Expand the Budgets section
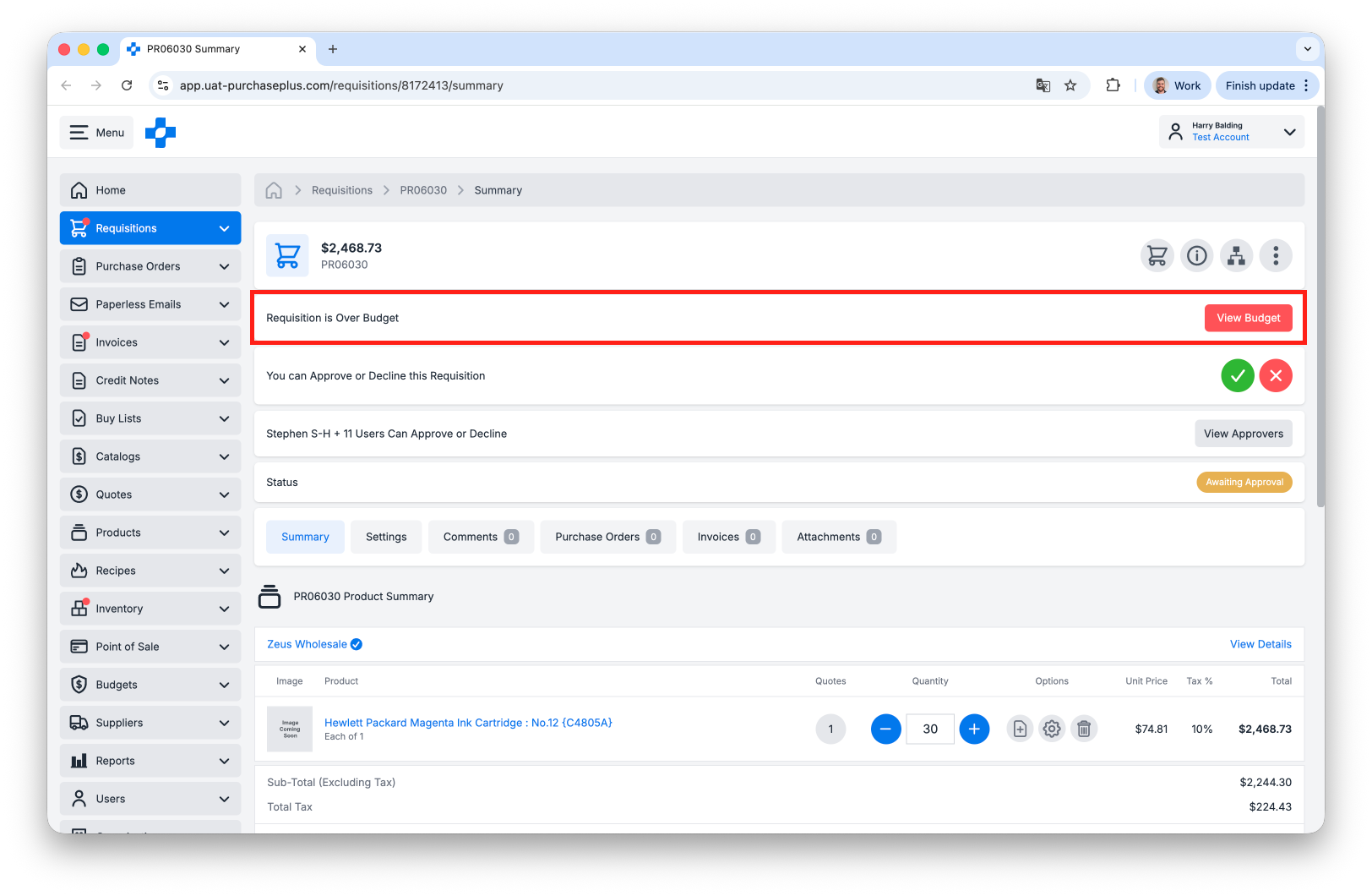Viewport: 1372px width, 896px height. pos(150,685)
